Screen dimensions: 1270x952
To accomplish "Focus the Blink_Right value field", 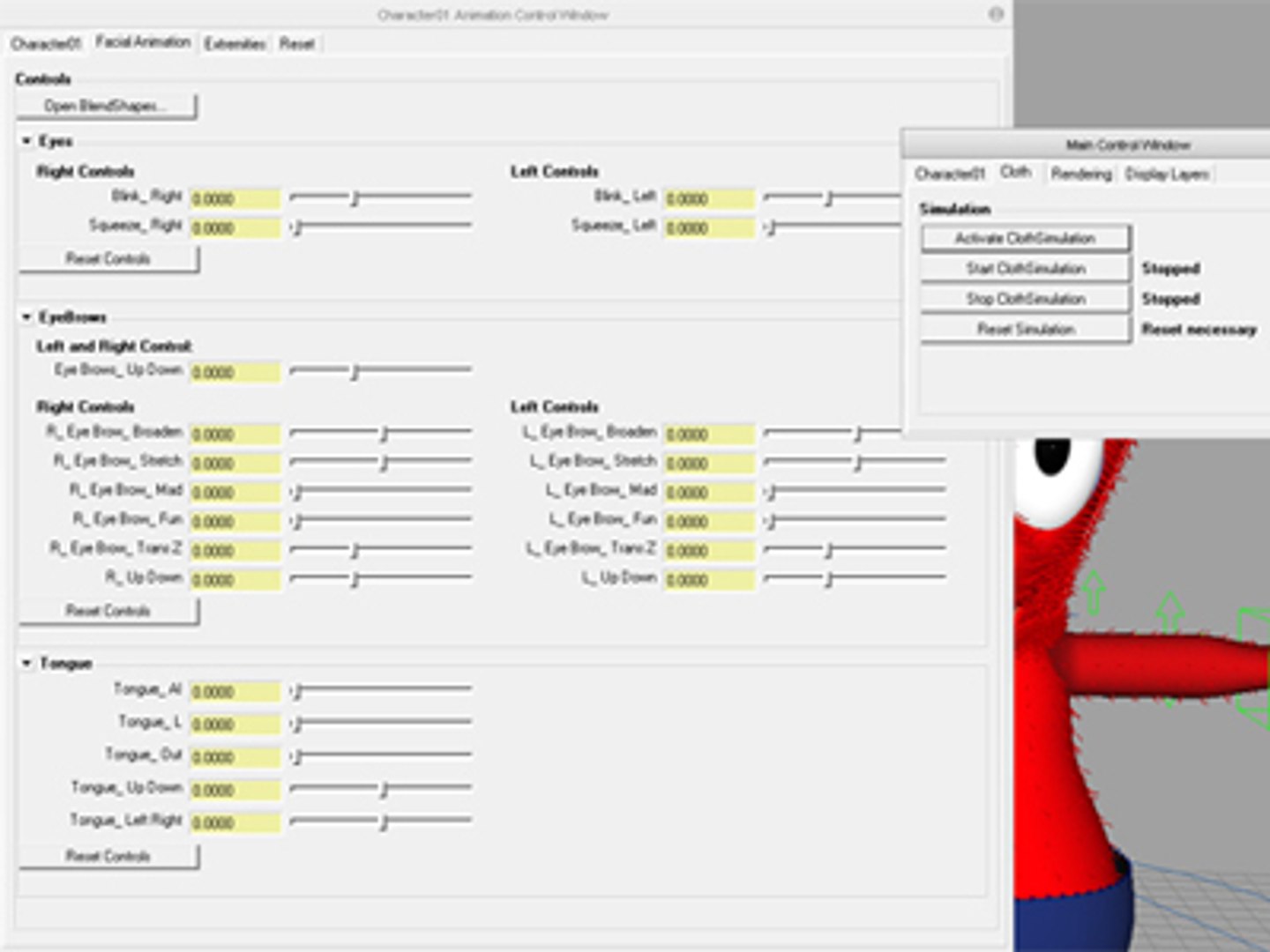I will [x=235, y=199].
